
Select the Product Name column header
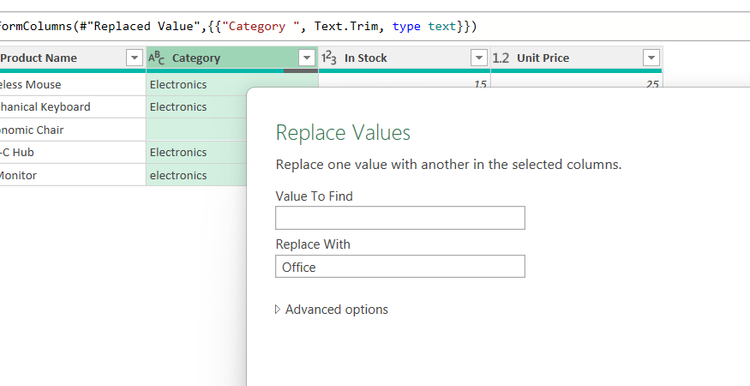[x=72, y=58]
